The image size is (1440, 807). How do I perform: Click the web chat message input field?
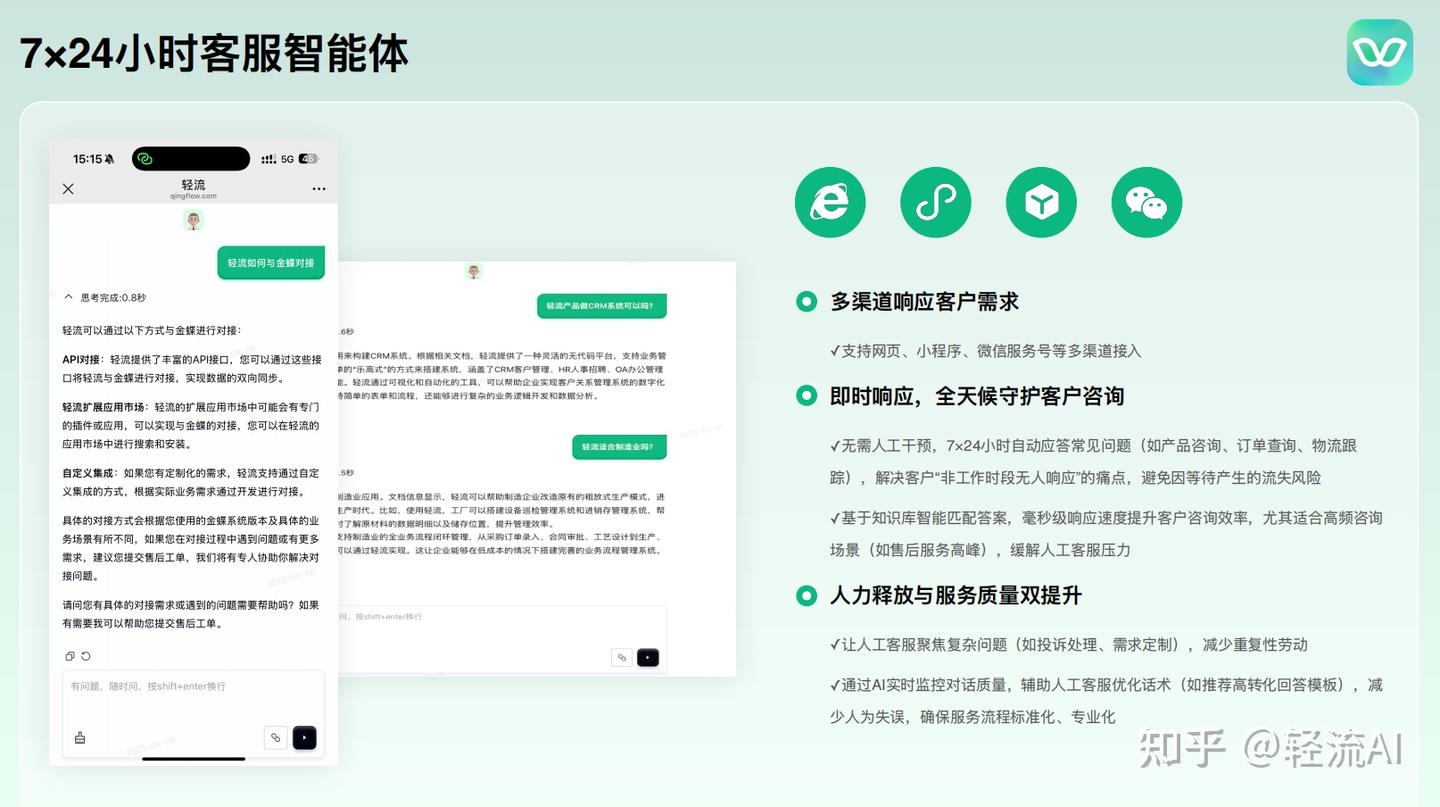[x=500, y=638]
